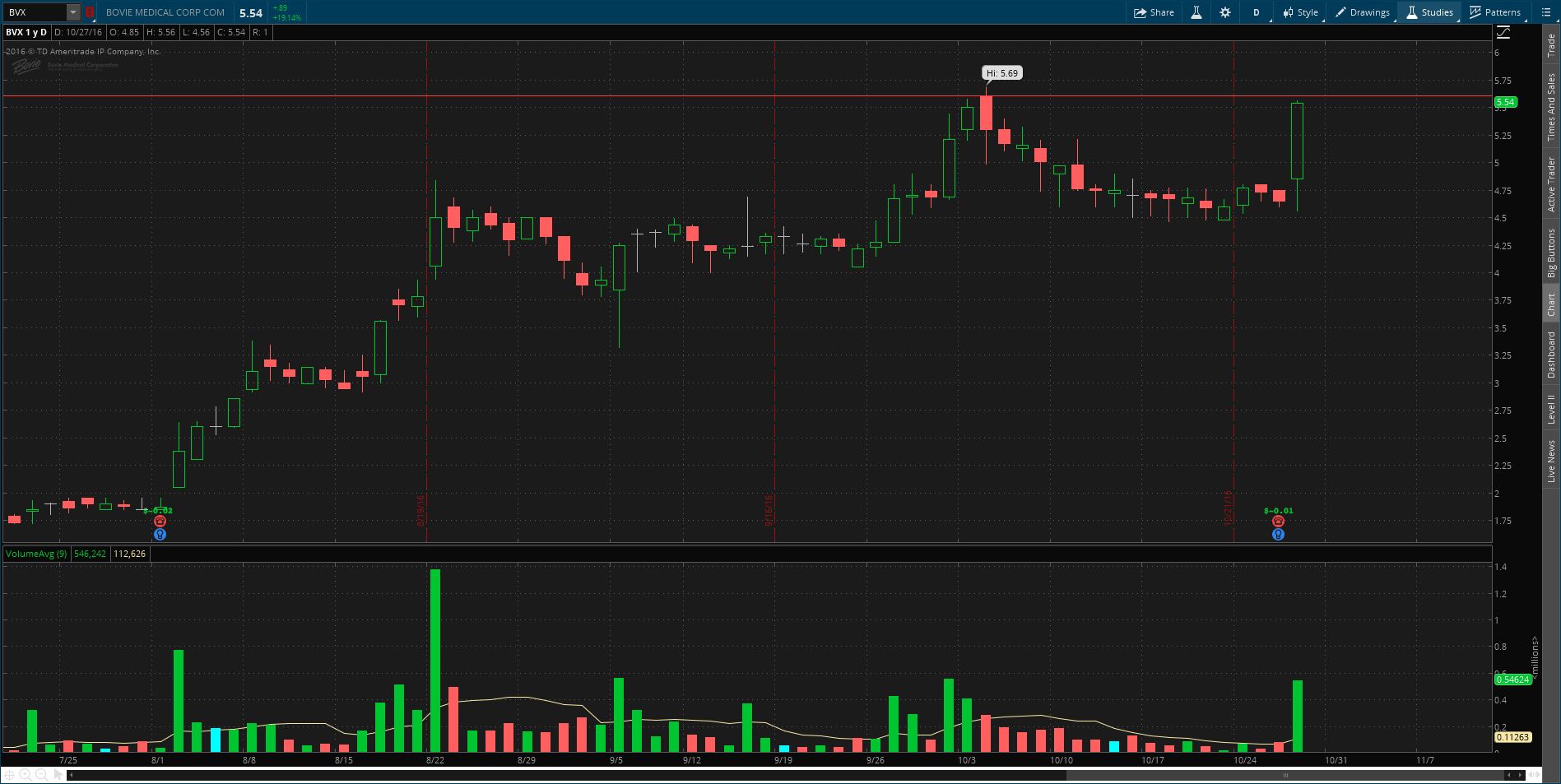The height and width of the screenshot is (784, 1561).
Task: Click the 'H: 5.56' high value
Action: (x=160, y=32)
